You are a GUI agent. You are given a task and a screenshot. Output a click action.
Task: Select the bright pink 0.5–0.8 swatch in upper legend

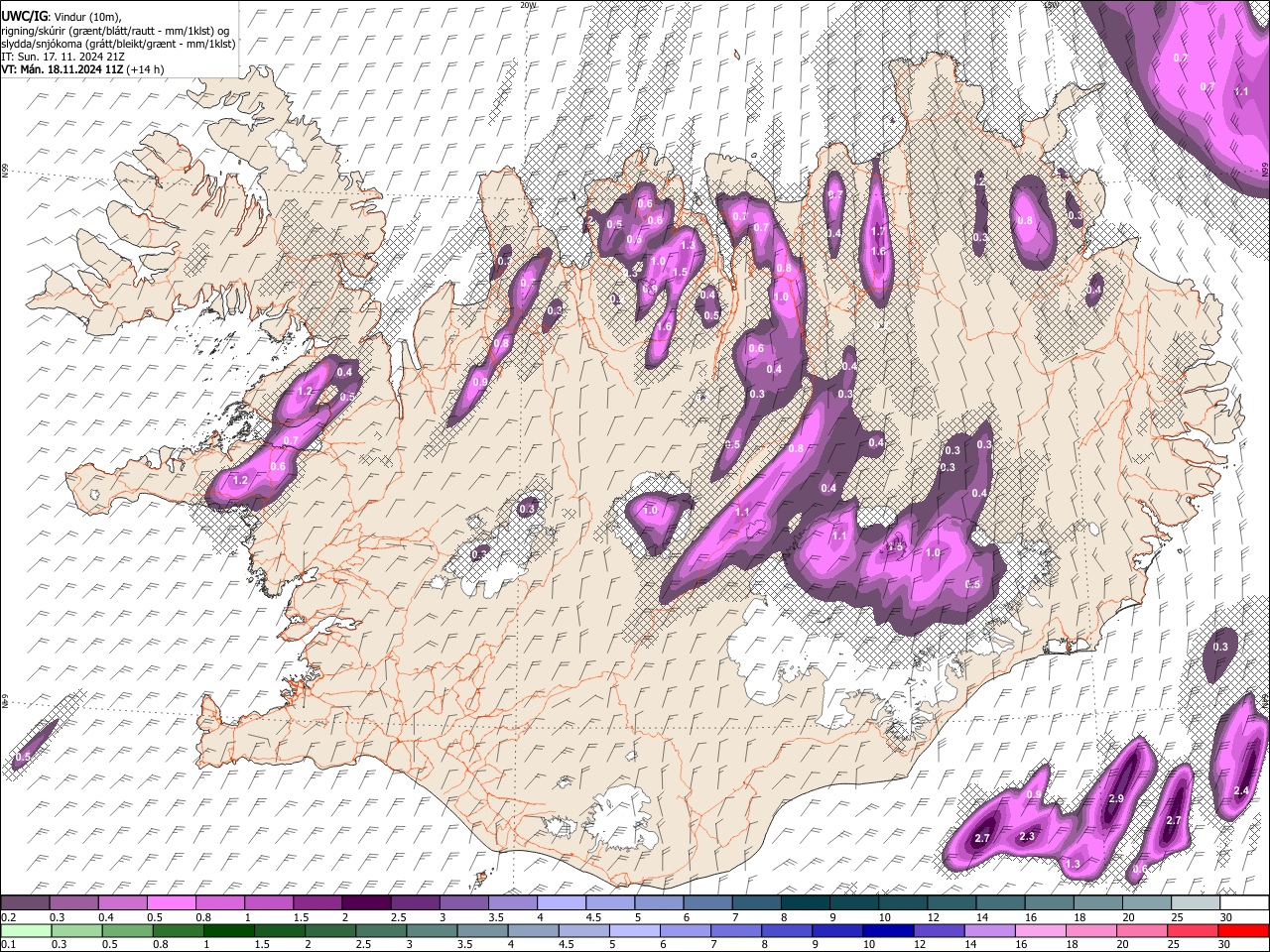coord(172,902)
